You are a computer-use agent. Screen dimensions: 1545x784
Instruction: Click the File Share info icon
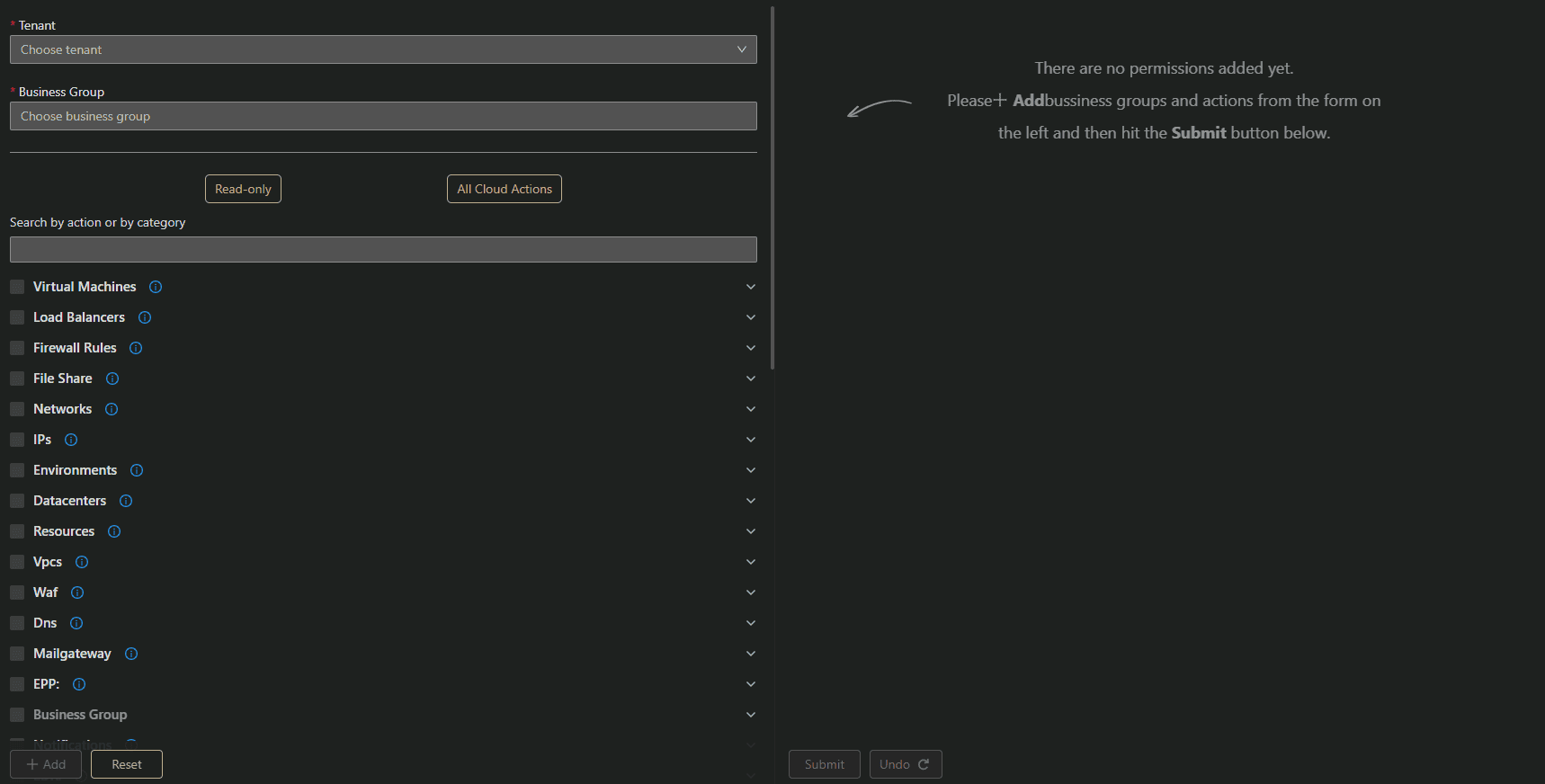tap(112, 379)
